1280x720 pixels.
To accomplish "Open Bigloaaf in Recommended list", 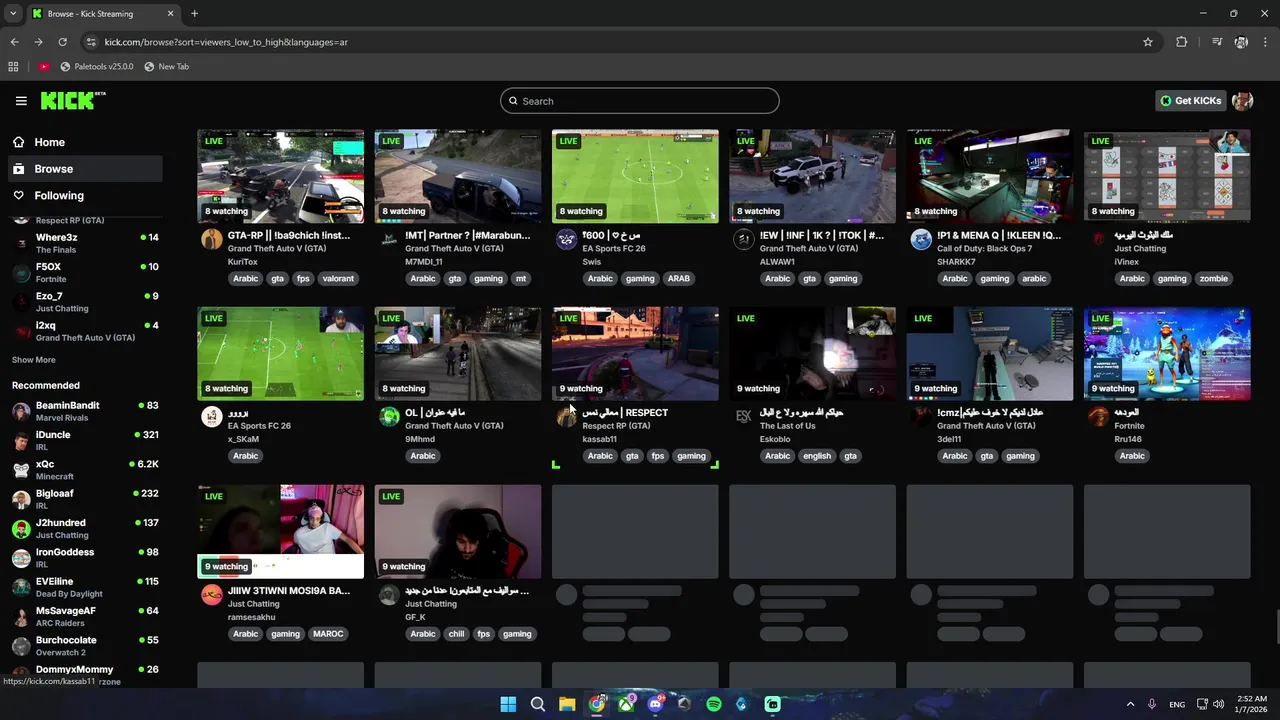I will pyautogui.click(x=85, y=499).
